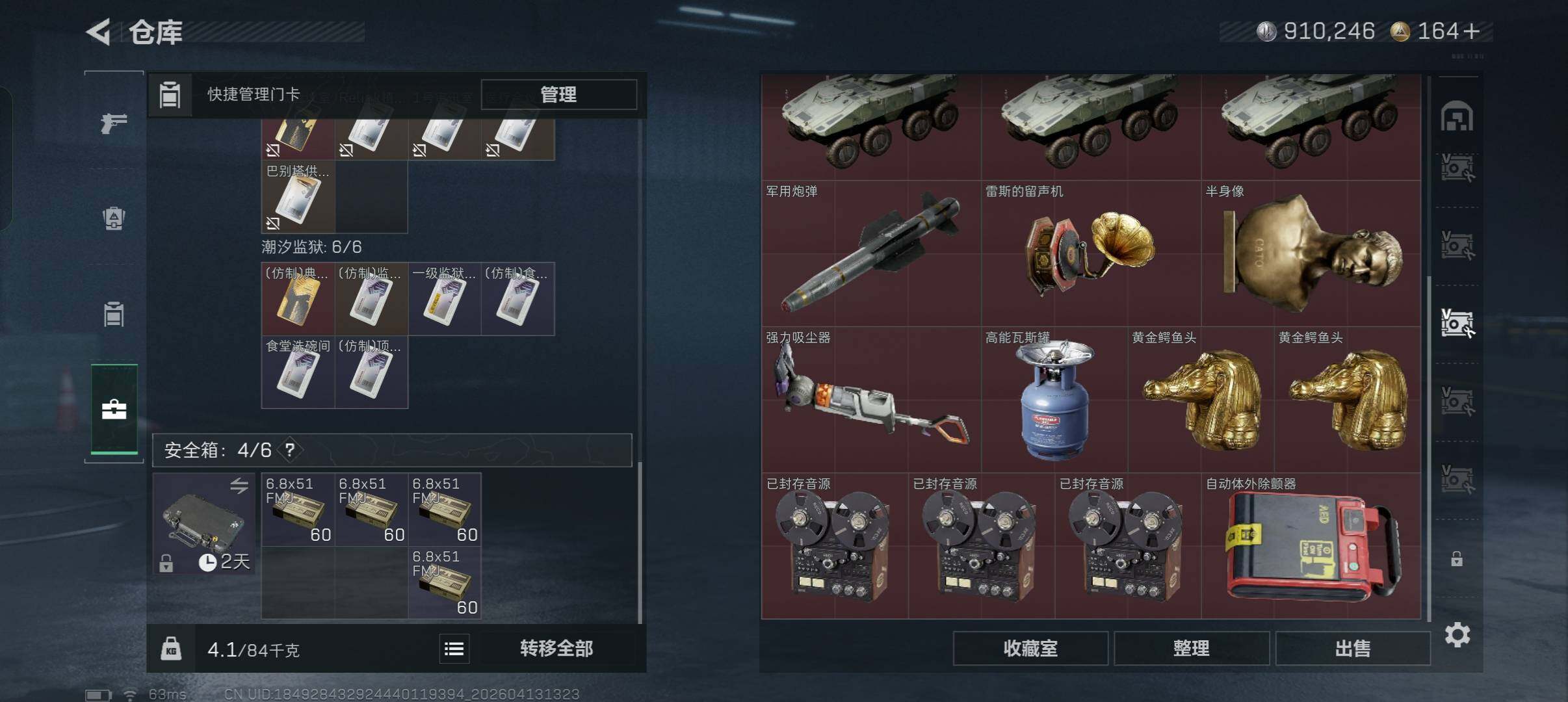
Task: Select the home storage icon at top right
Action: tap(1457, 117)
